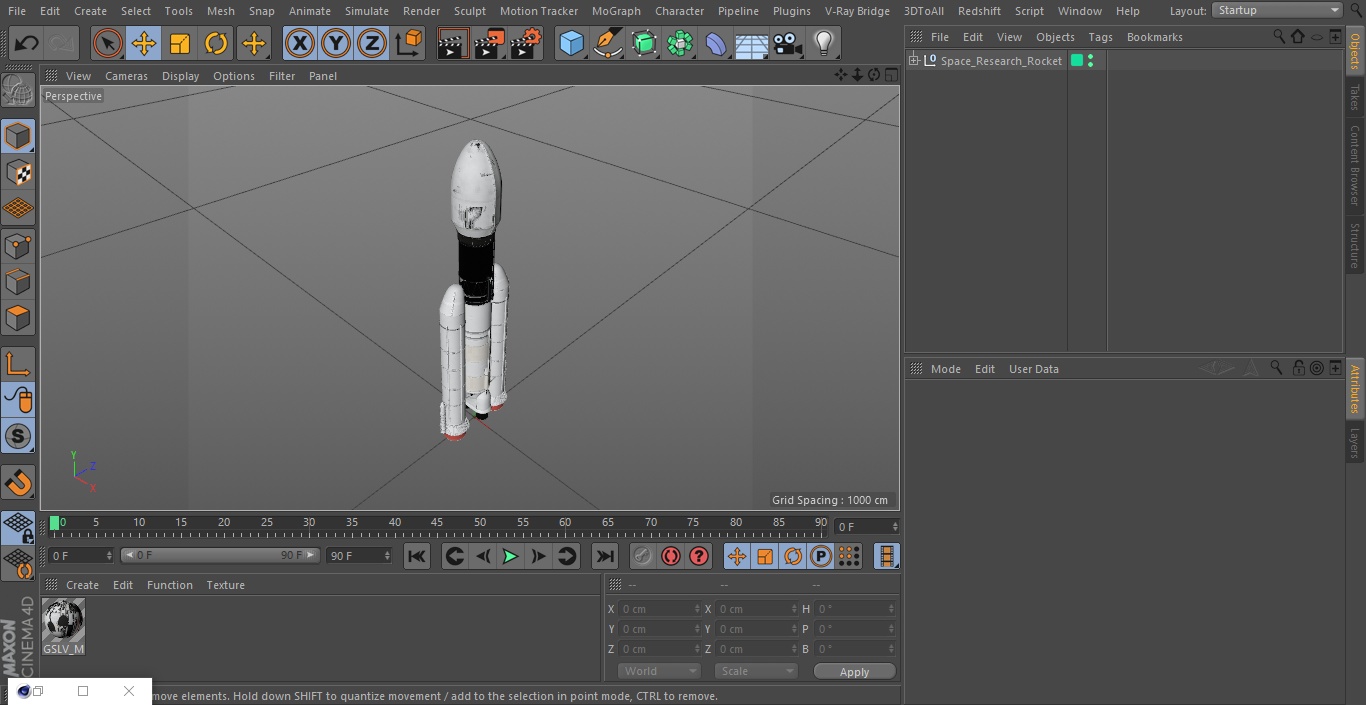
Task: Click Record Active Objects keyframe button
Action: [x=643, y=556]
